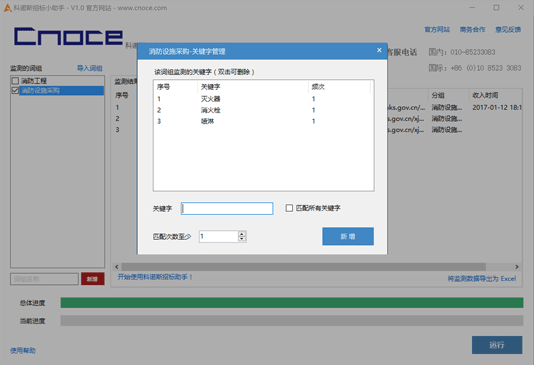Open 导入词组 link
This screenshot has height=365, width=534.
[90, 68]
